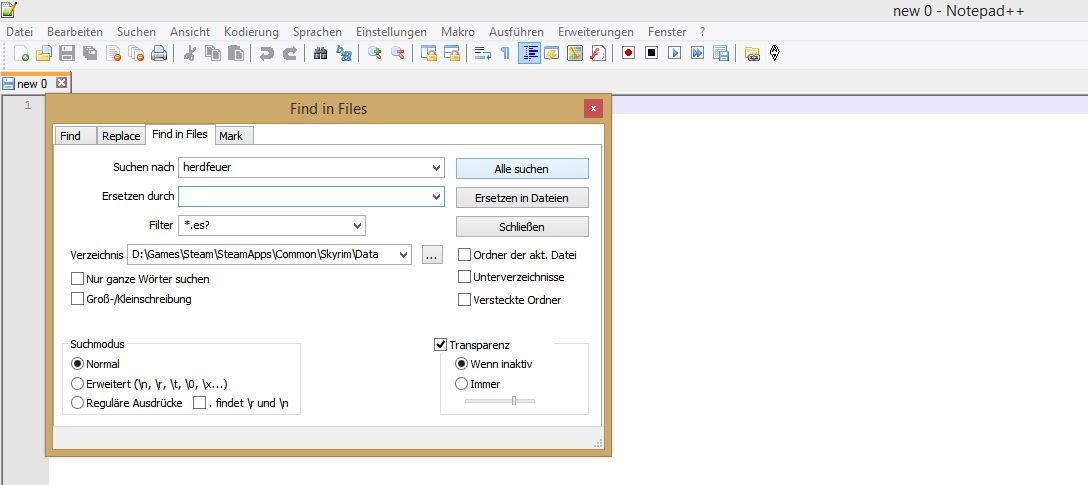This screenshot has height=485, width=1088.
Task: Expand the Suchen nach dropdown arrow
Action: point(436,168)
